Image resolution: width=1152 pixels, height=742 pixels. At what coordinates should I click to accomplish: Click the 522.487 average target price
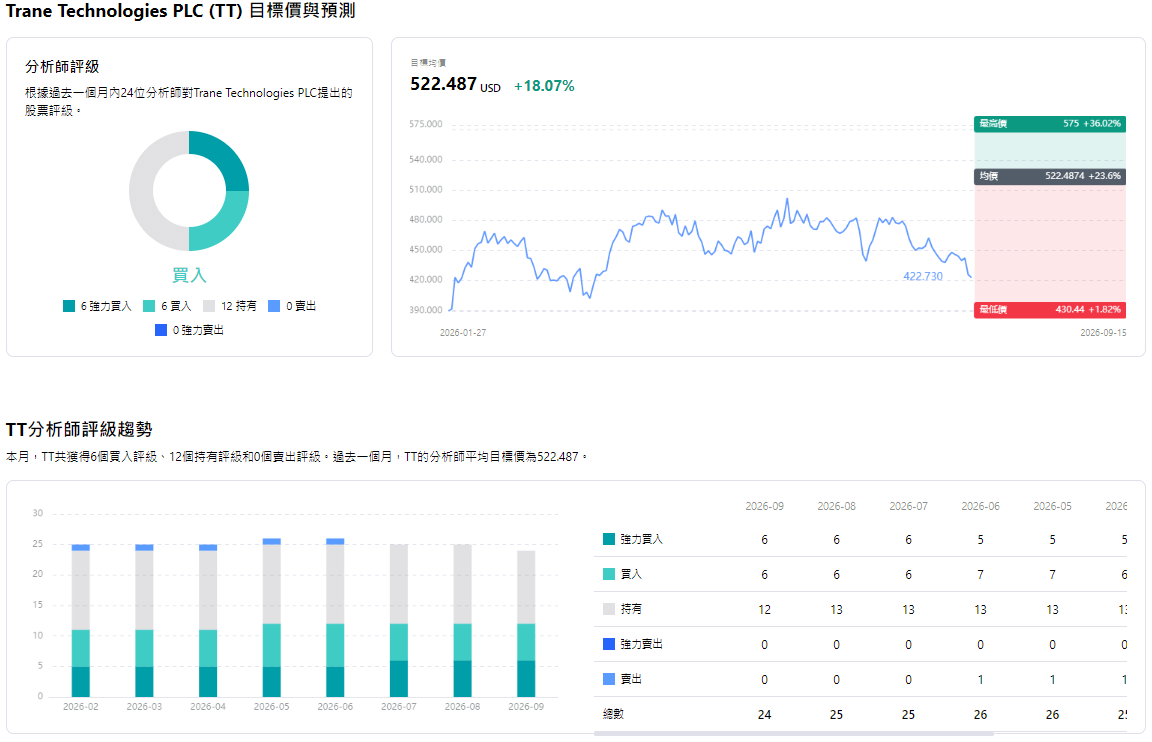tap(443, 84)
